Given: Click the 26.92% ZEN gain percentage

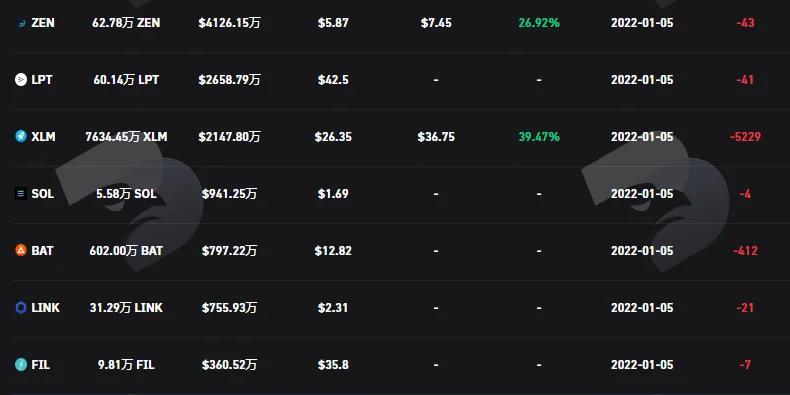Looking at the screenshot, I should coord(539,23).
